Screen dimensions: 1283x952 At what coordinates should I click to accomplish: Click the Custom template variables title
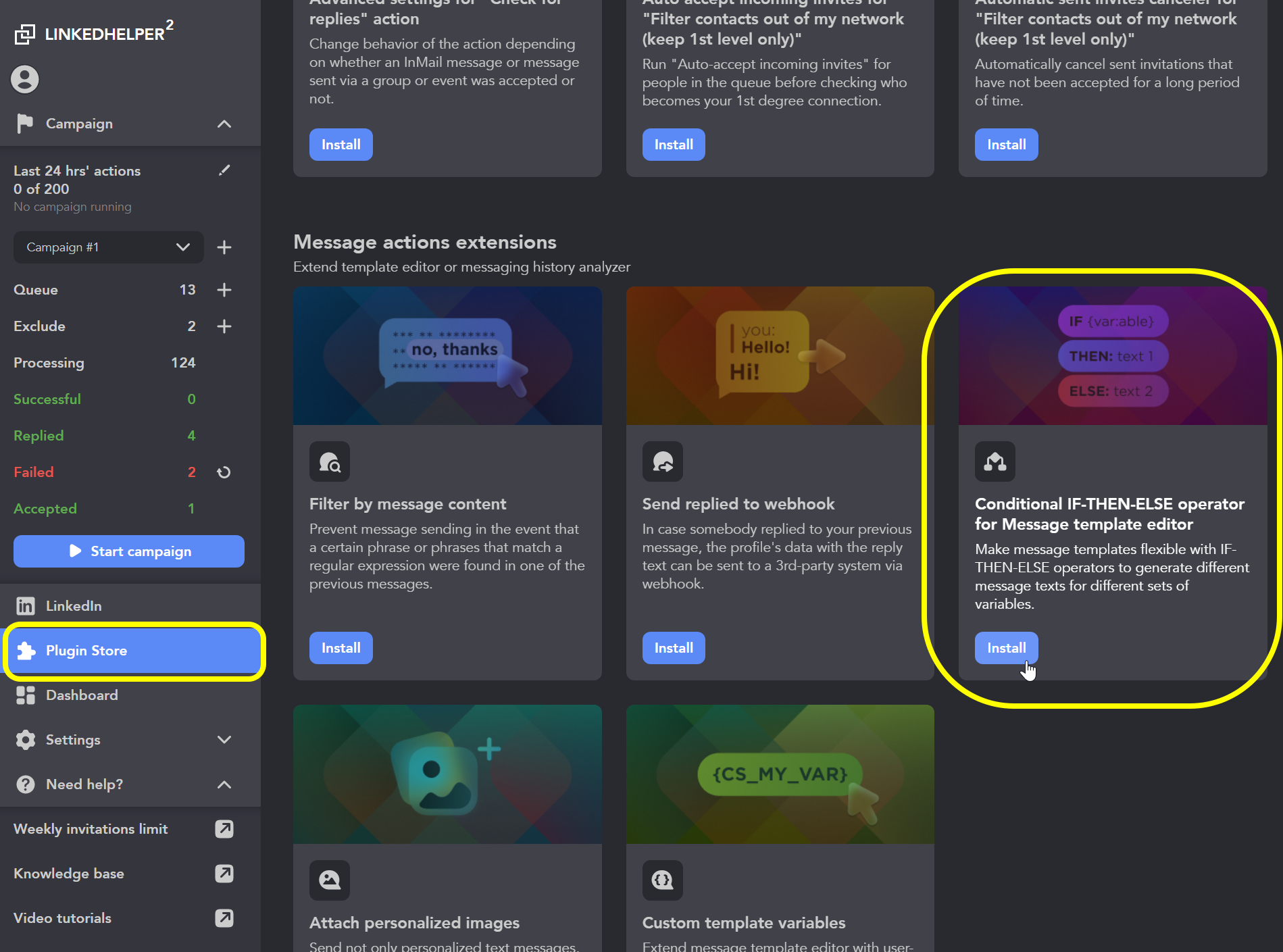pos(744,923)
